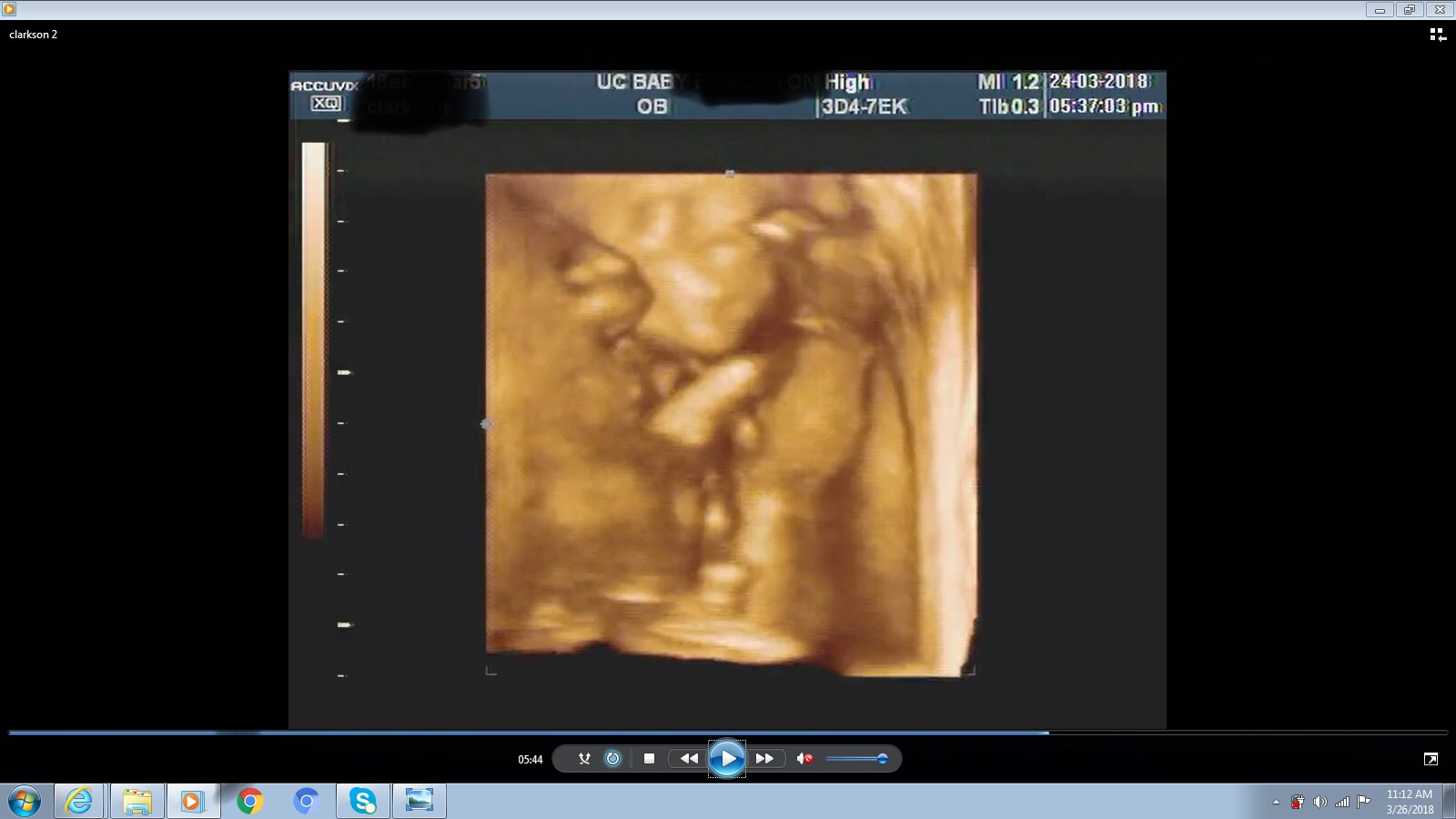The image size is (1456, 819).
Task: Click the Windows Start button
Action: 25,801
